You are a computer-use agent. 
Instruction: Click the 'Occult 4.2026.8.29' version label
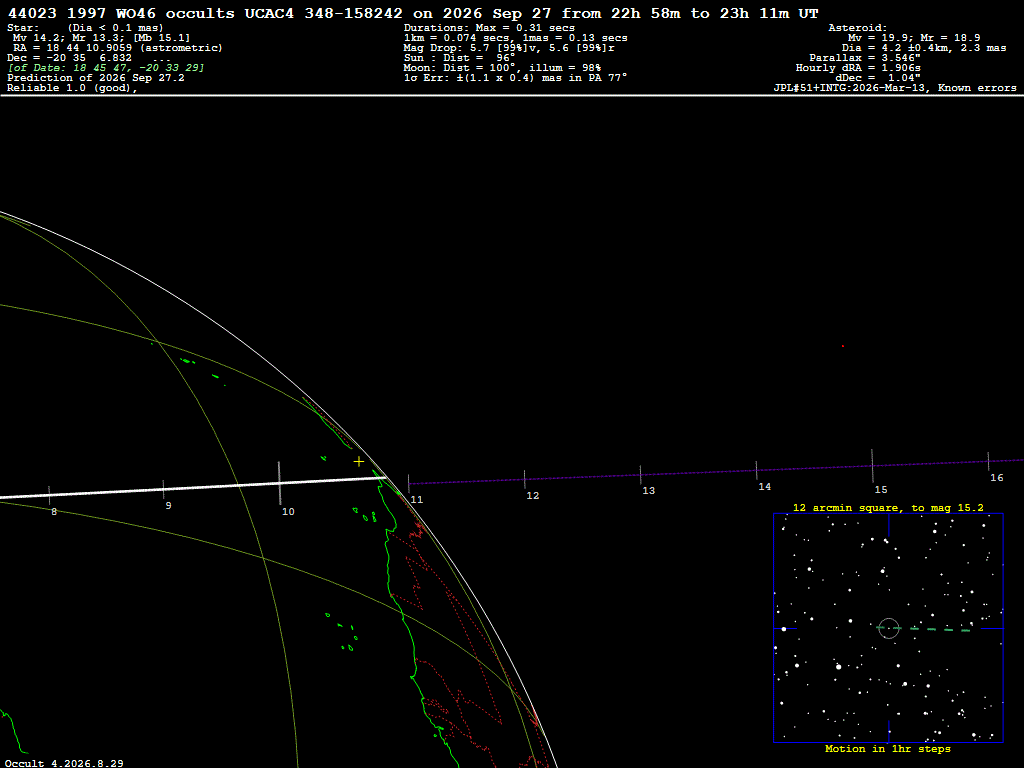64,763
